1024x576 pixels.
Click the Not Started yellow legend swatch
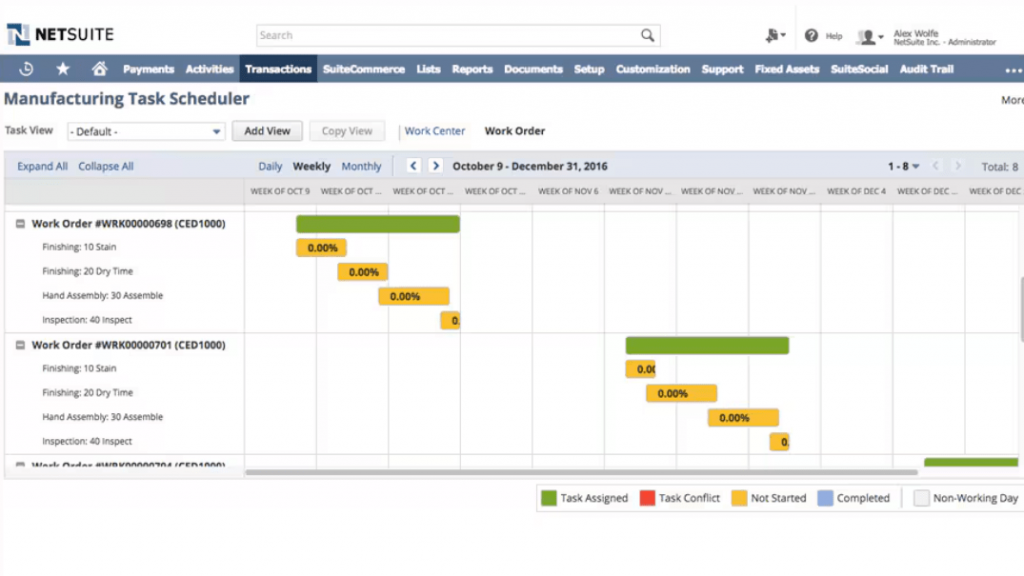point(739,498)
